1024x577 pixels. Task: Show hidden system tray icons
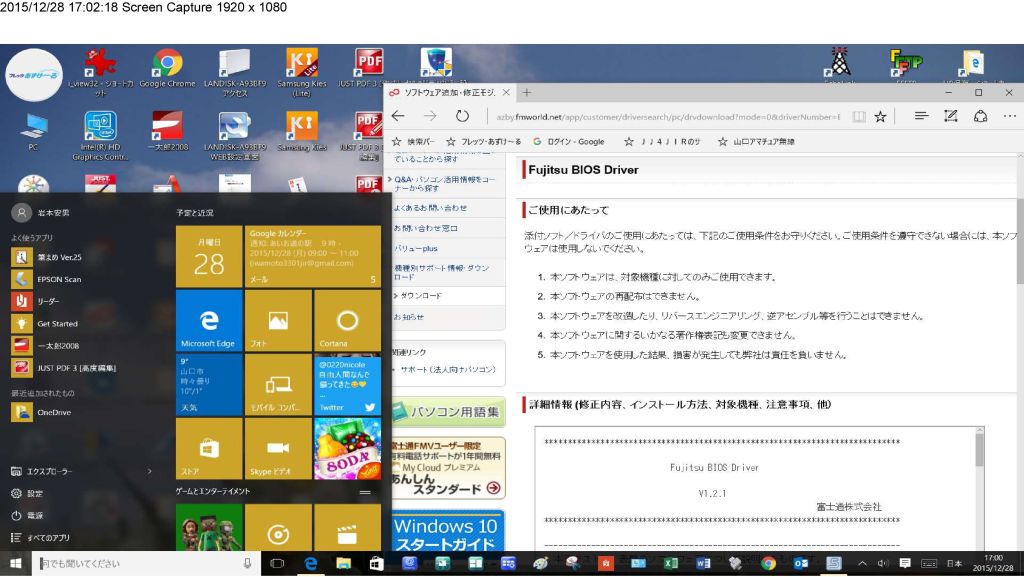click(863, 563)
